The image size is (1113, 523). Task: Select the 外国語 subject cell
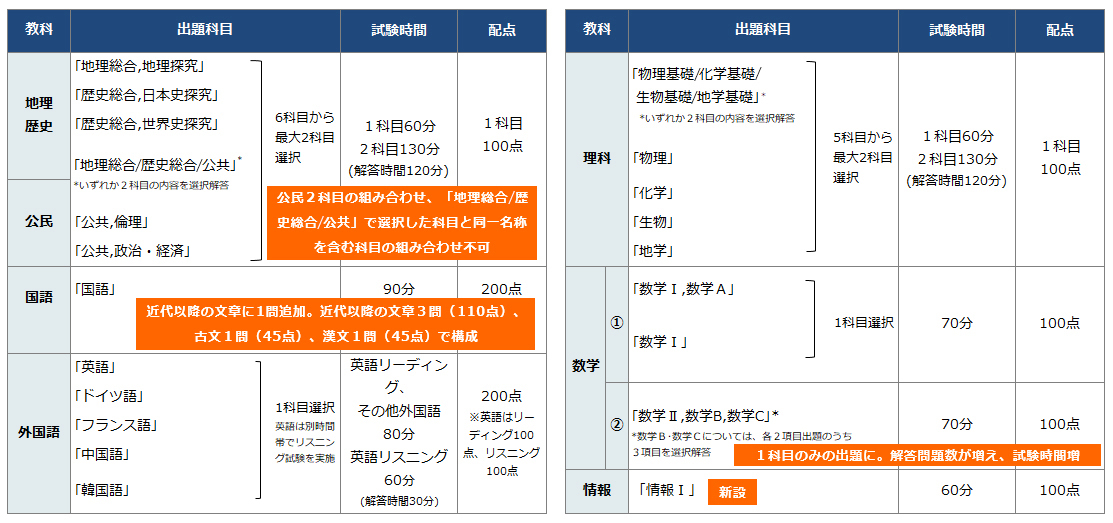click(39, 433)
